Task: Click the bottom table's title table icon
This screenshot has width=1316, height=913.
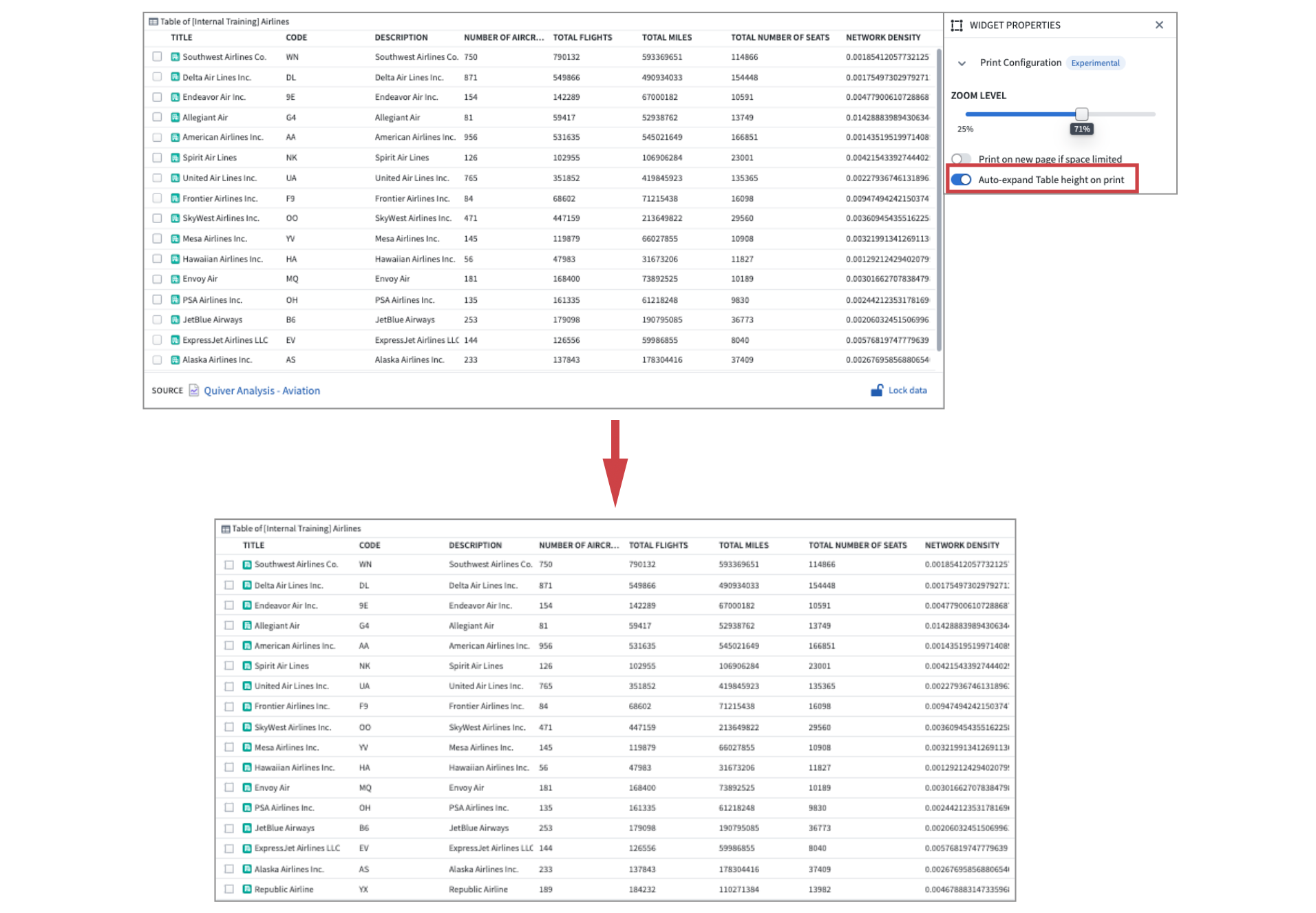Action: click(225, 529)
